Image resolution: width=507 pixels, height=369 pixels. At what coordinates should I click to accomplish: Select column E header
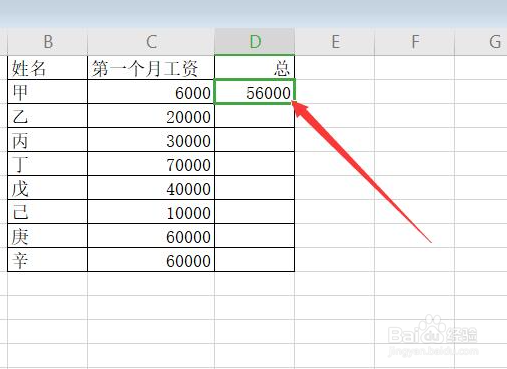point(335,42)
